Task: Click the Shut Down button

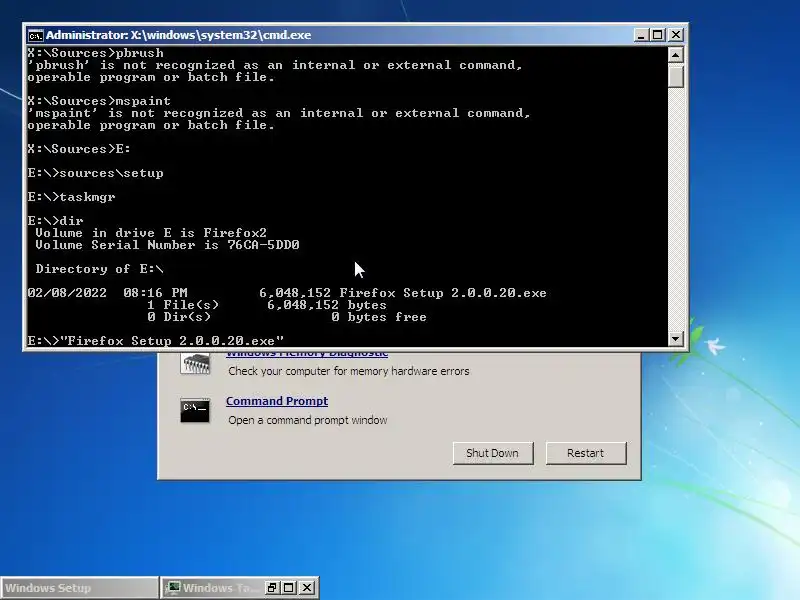Action: (x=493, y=453)
